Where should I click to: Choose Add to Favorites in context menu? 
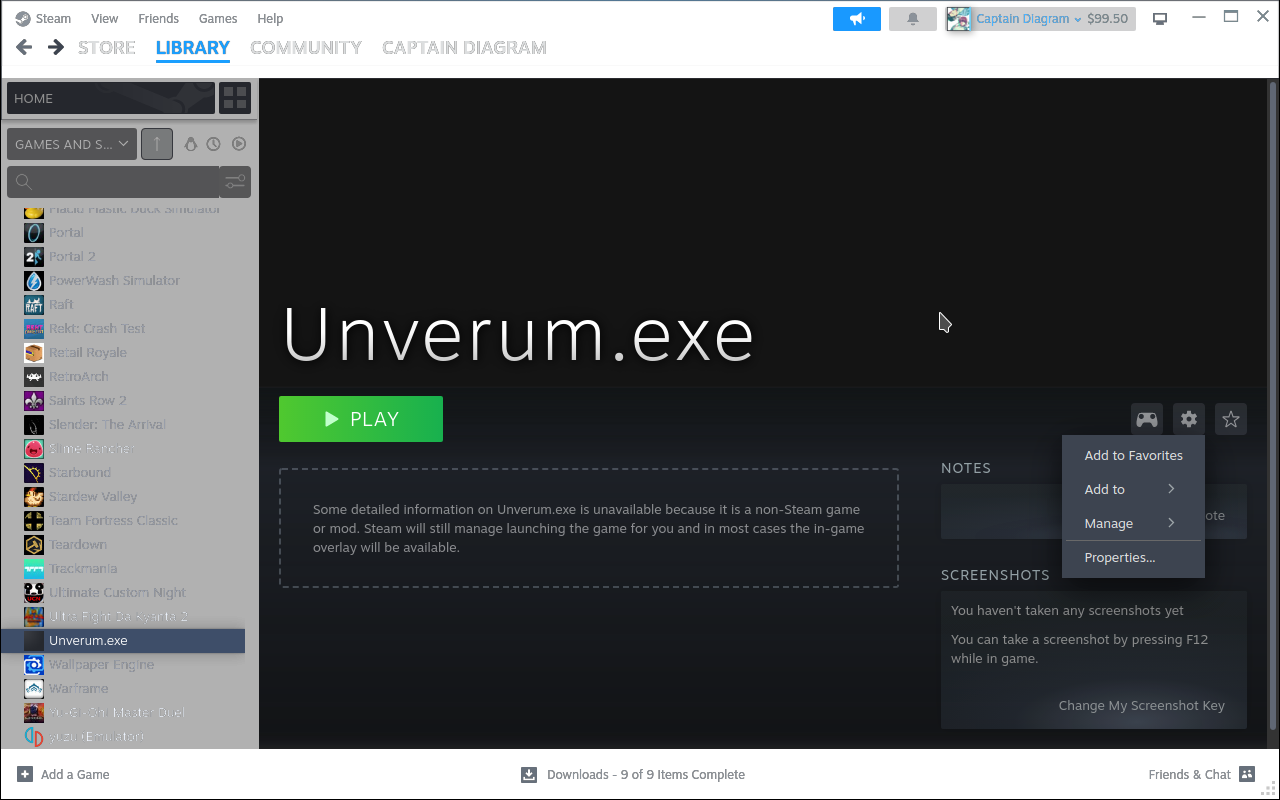click(1133, 455)
